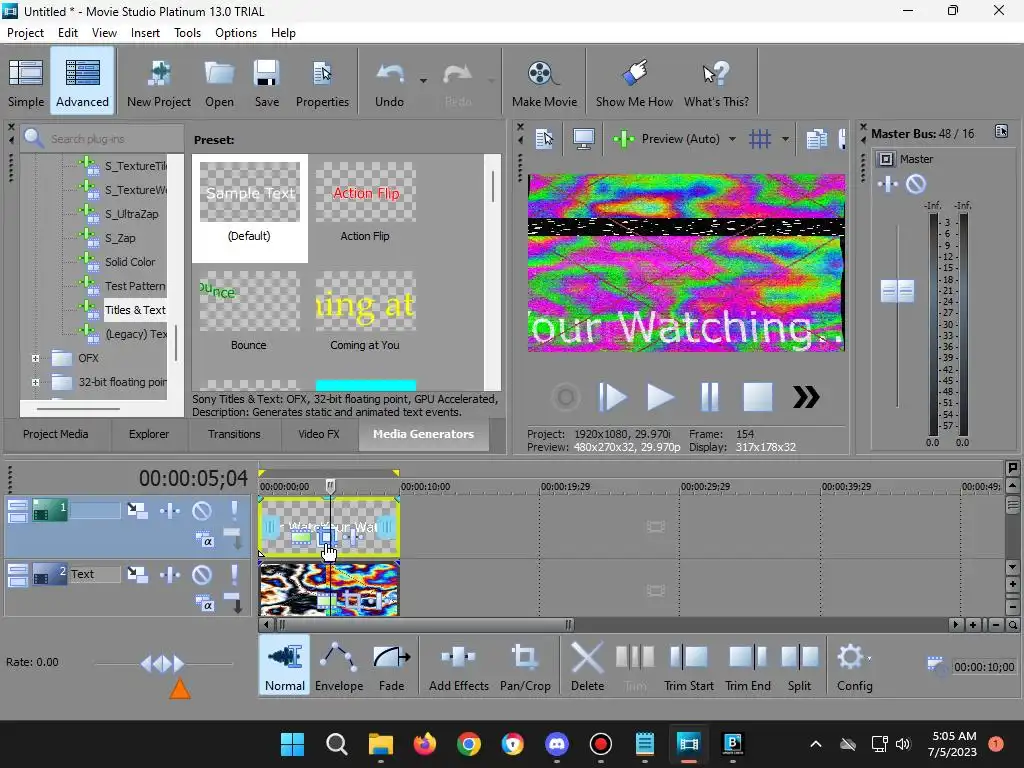Select the Fade tool

click(391, 665)
